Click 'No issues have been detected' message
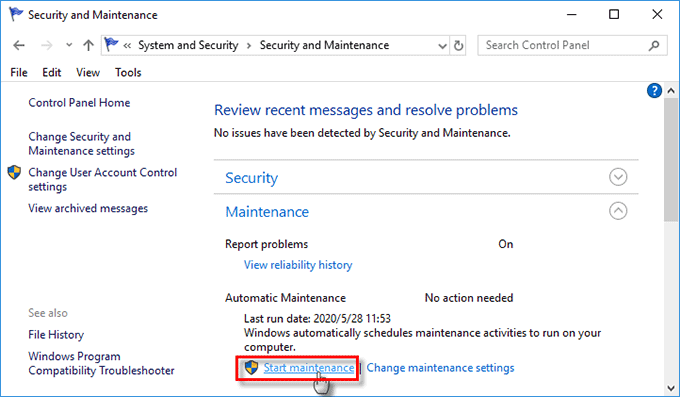680x397 pixels. [x=362, y=133]
